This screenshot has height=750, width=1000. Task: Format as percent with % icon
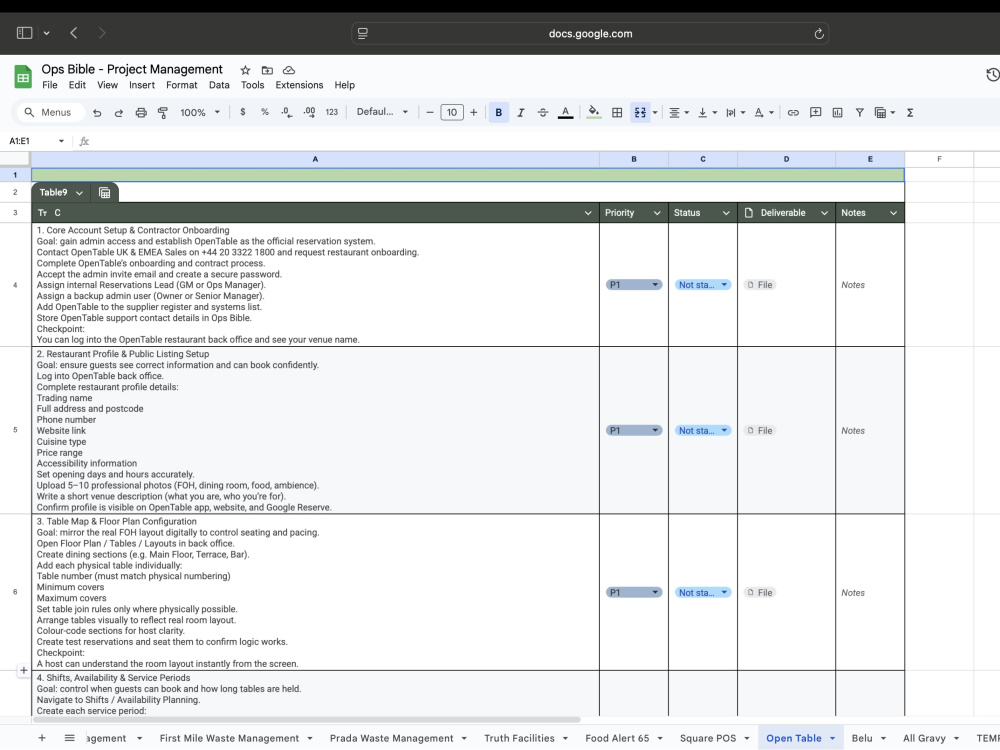(265, 112)
